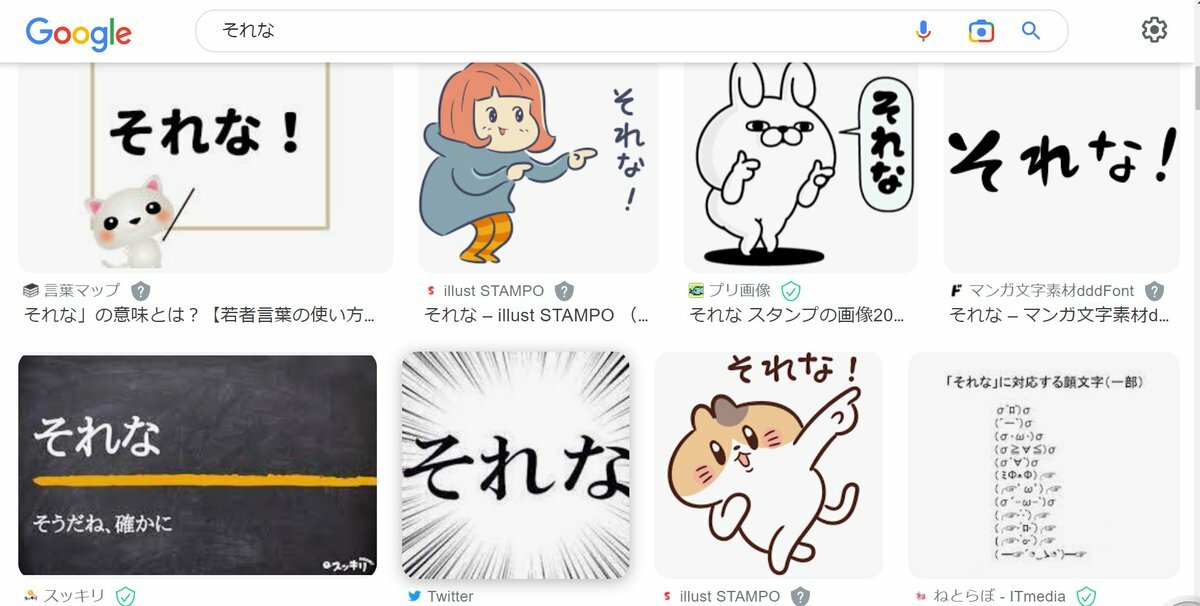1200x606 pixels.
Task: Open the それな スタンプの画像 link
Action: (x=797, y=315)
